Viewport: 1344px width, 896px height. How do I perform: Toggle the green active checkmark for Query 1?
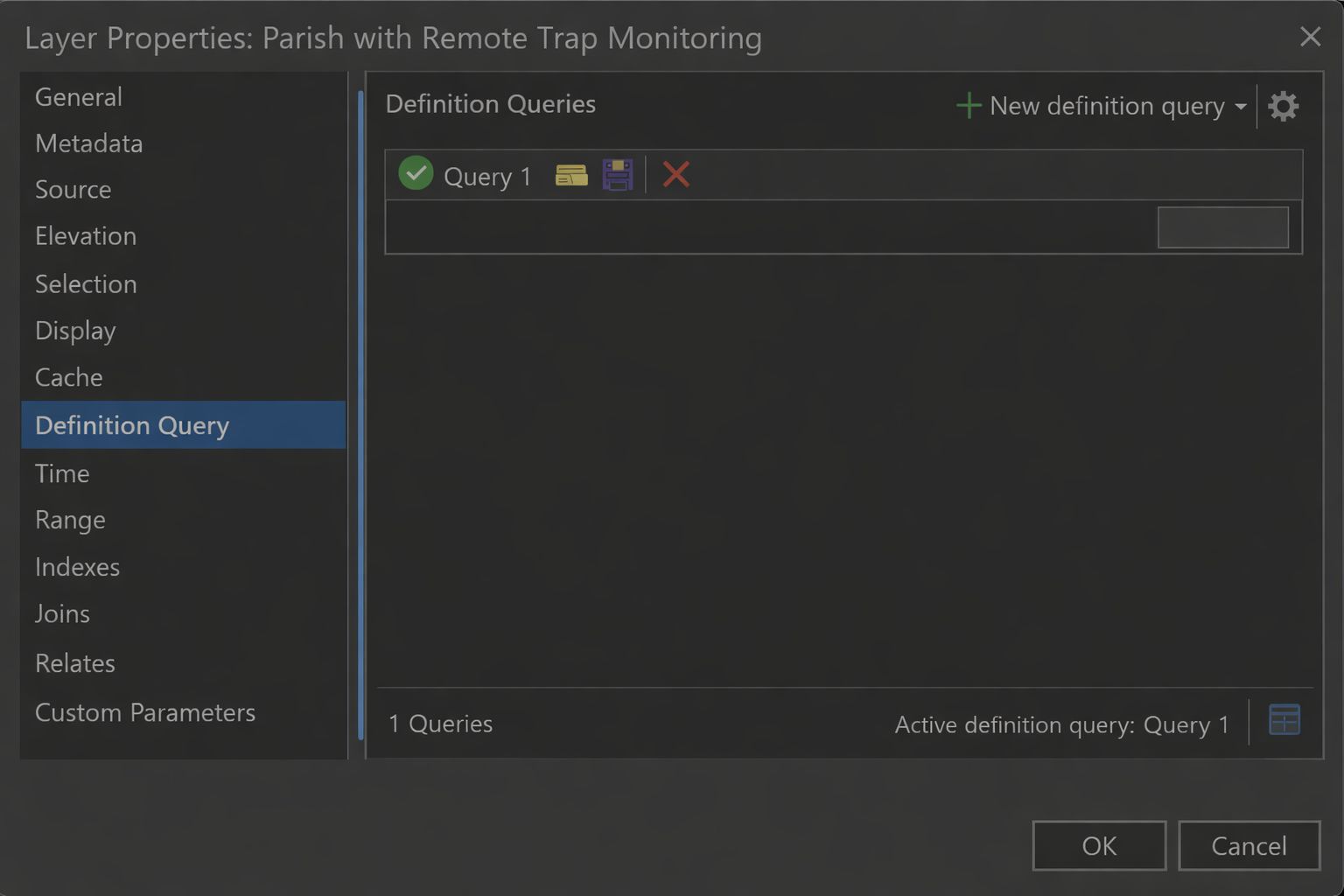pos(416,173)
